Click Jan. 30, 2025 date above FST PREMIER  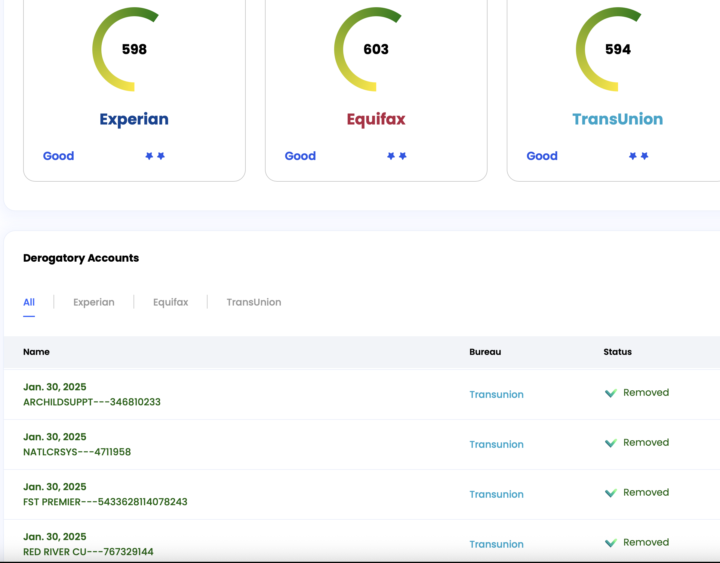click(55, 487)
